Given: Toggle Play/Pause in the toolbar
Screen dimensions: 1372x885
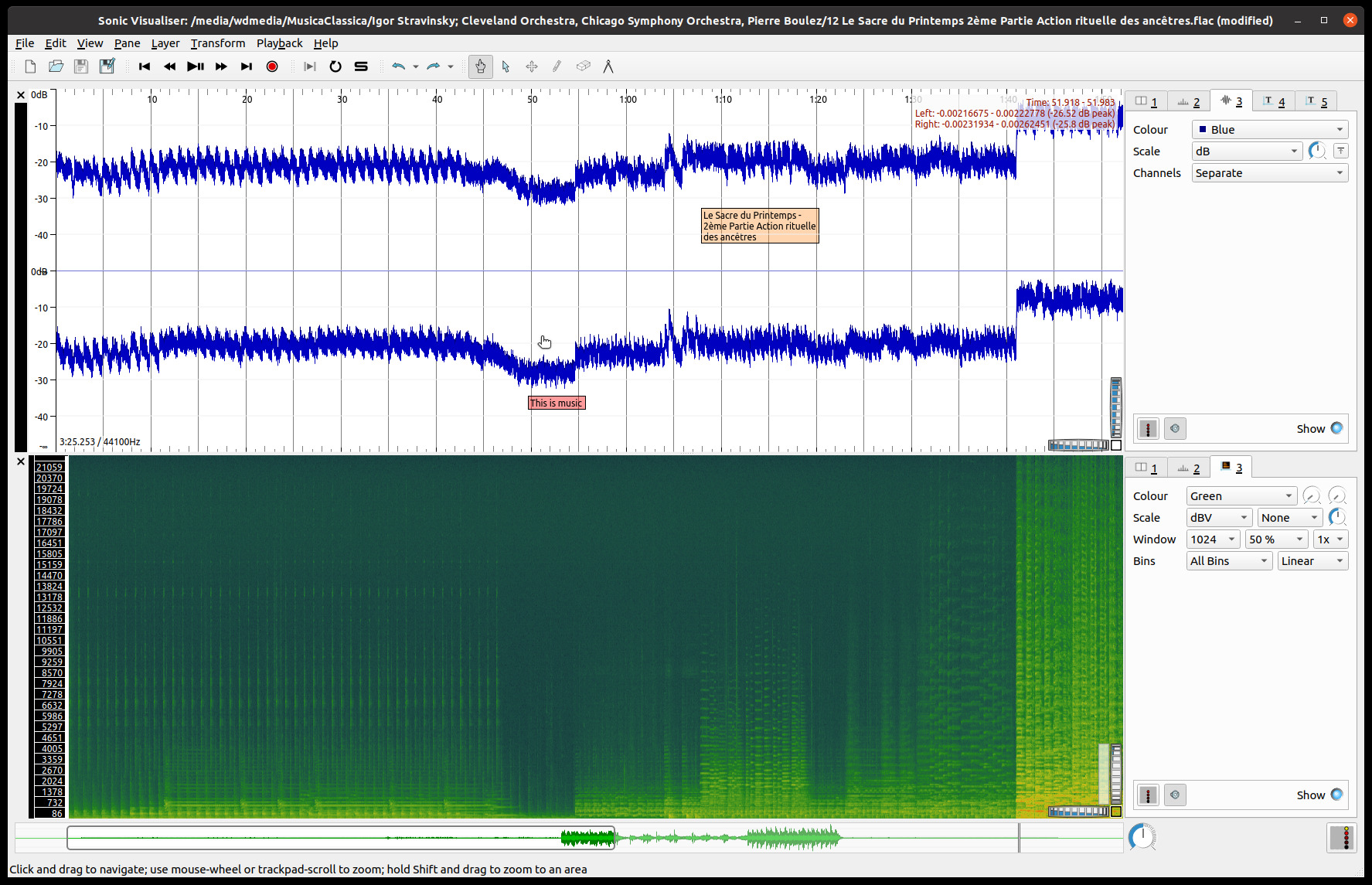Looking at the screenshot, I should tap(196, 66).
